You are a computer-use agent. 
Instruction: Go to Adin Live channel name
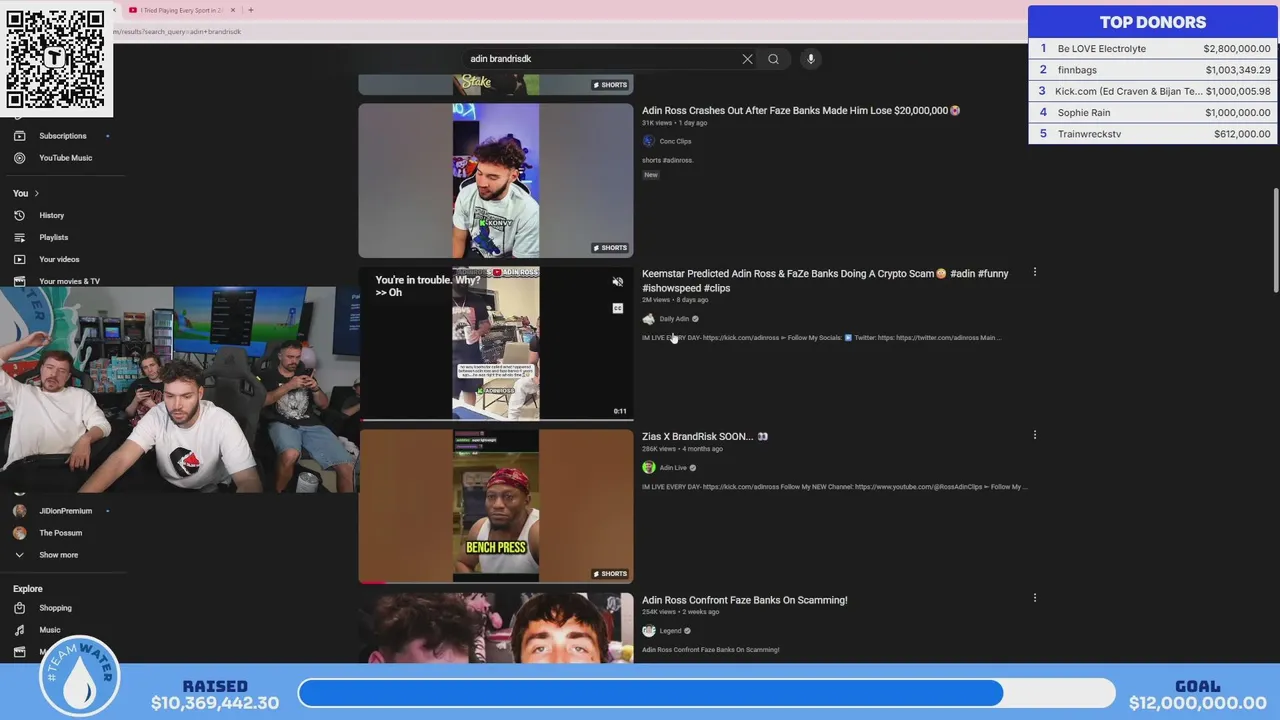673,467
